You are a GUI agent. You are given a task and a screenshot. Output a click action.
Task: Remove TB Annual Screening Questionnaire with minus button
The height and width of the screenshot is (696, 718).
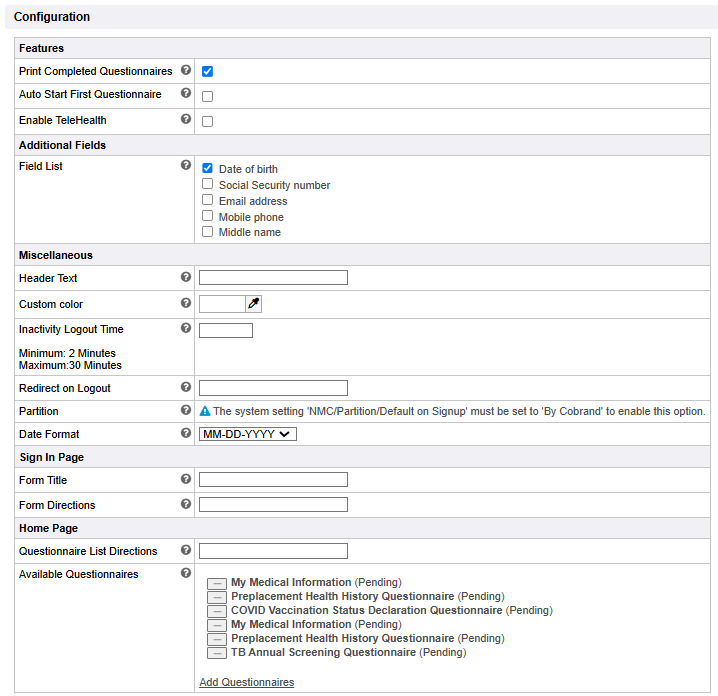[217, 653]
